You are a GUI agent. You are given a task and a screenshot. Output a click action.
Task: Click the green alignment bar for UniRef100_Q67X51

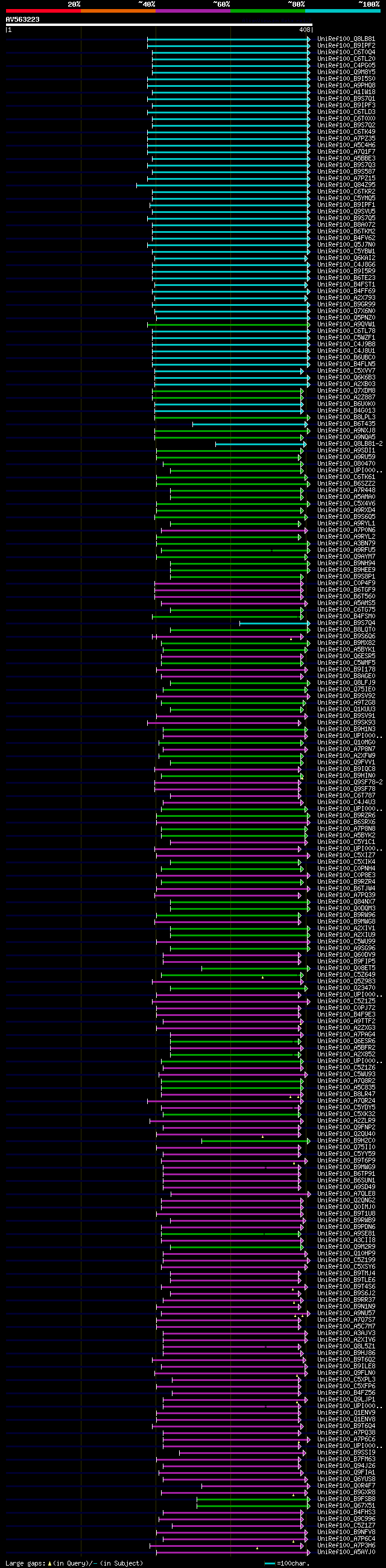[253, 1506]
